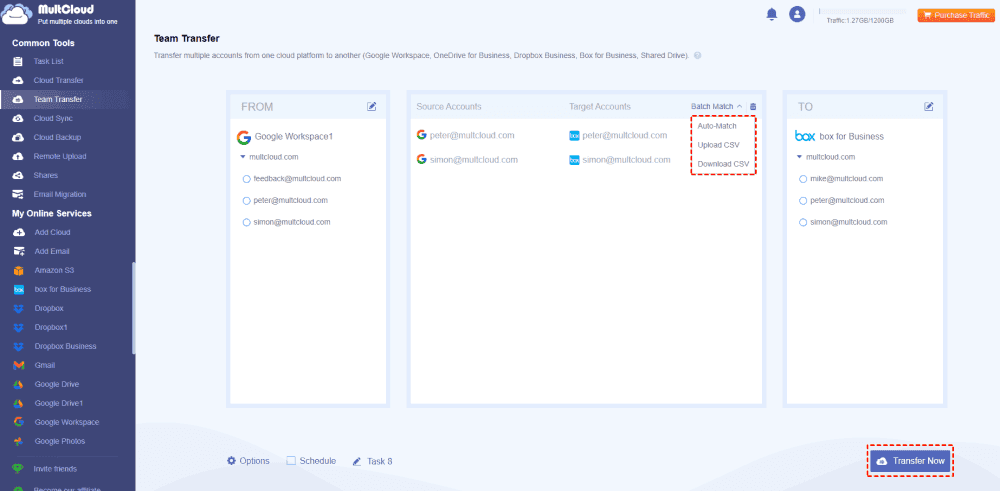The height and width of the screenshot is (491, 1000).
Task: Click the Purchase Traffic button
Action: pos(957,15)
